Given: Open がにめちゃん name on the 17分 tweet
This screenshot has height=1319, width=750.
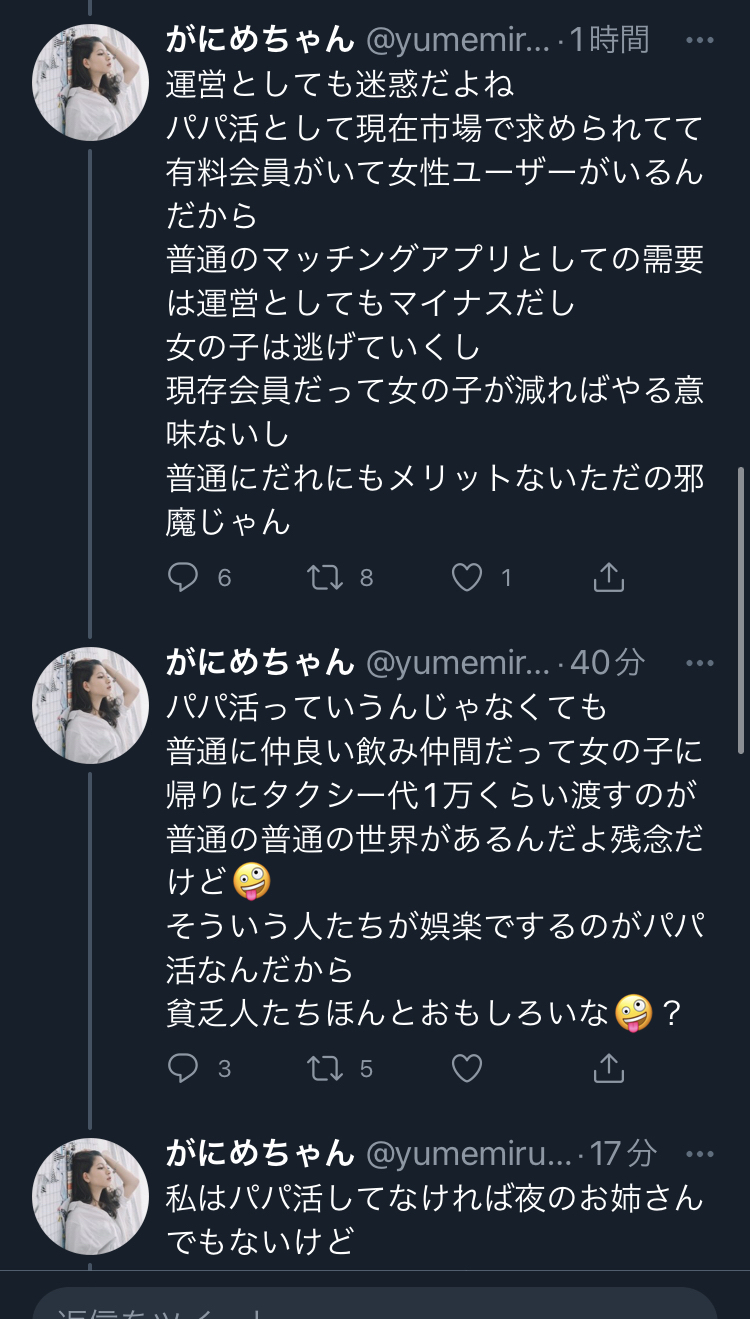Looking at the screenshot, I should 260,1154.
